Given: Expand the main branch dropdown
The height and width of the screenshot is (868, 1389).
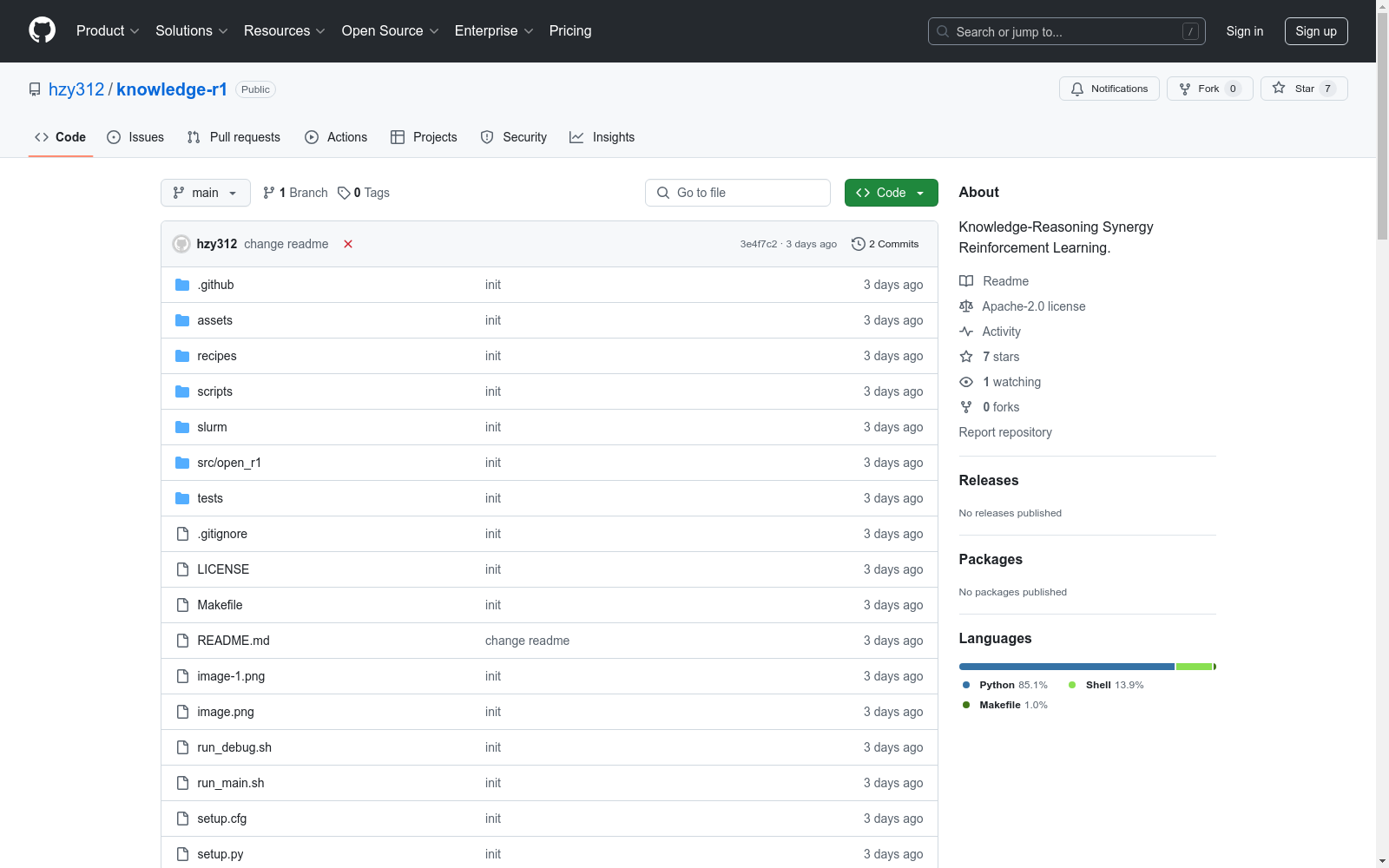Looking at the screenshot, I should (x=206, y=193).
